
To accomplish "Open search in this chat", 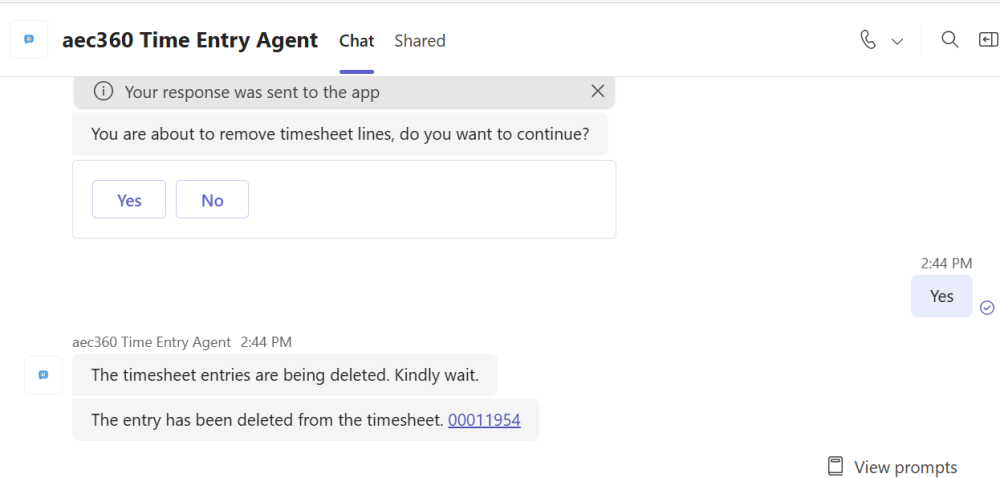I will [x=950, y=40].
